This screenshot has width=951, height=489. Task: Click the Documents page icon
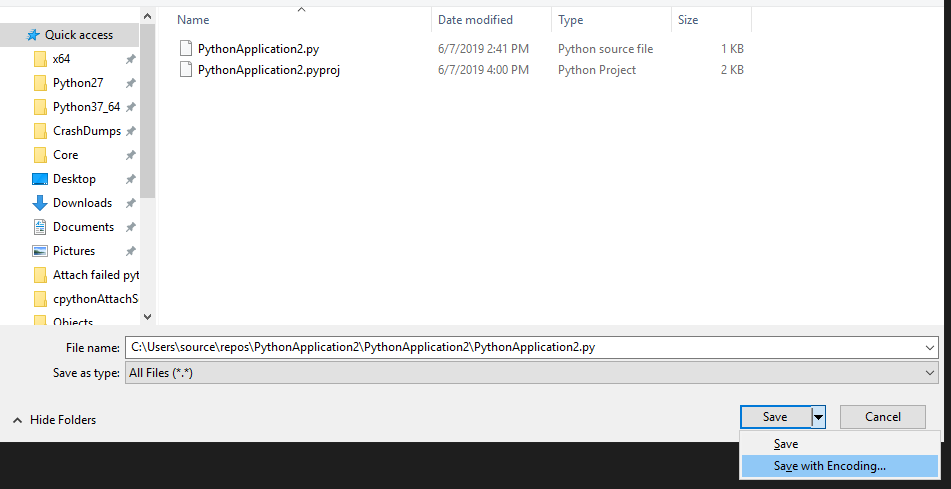point(40,227)
